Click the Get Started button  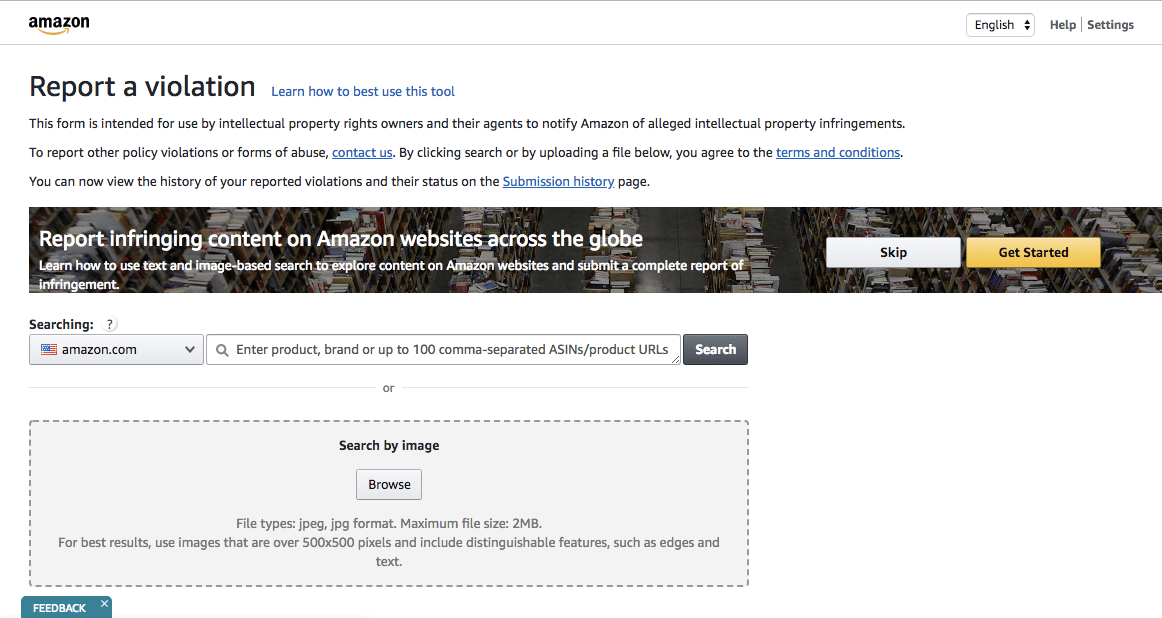click(x=1033, y=253)
